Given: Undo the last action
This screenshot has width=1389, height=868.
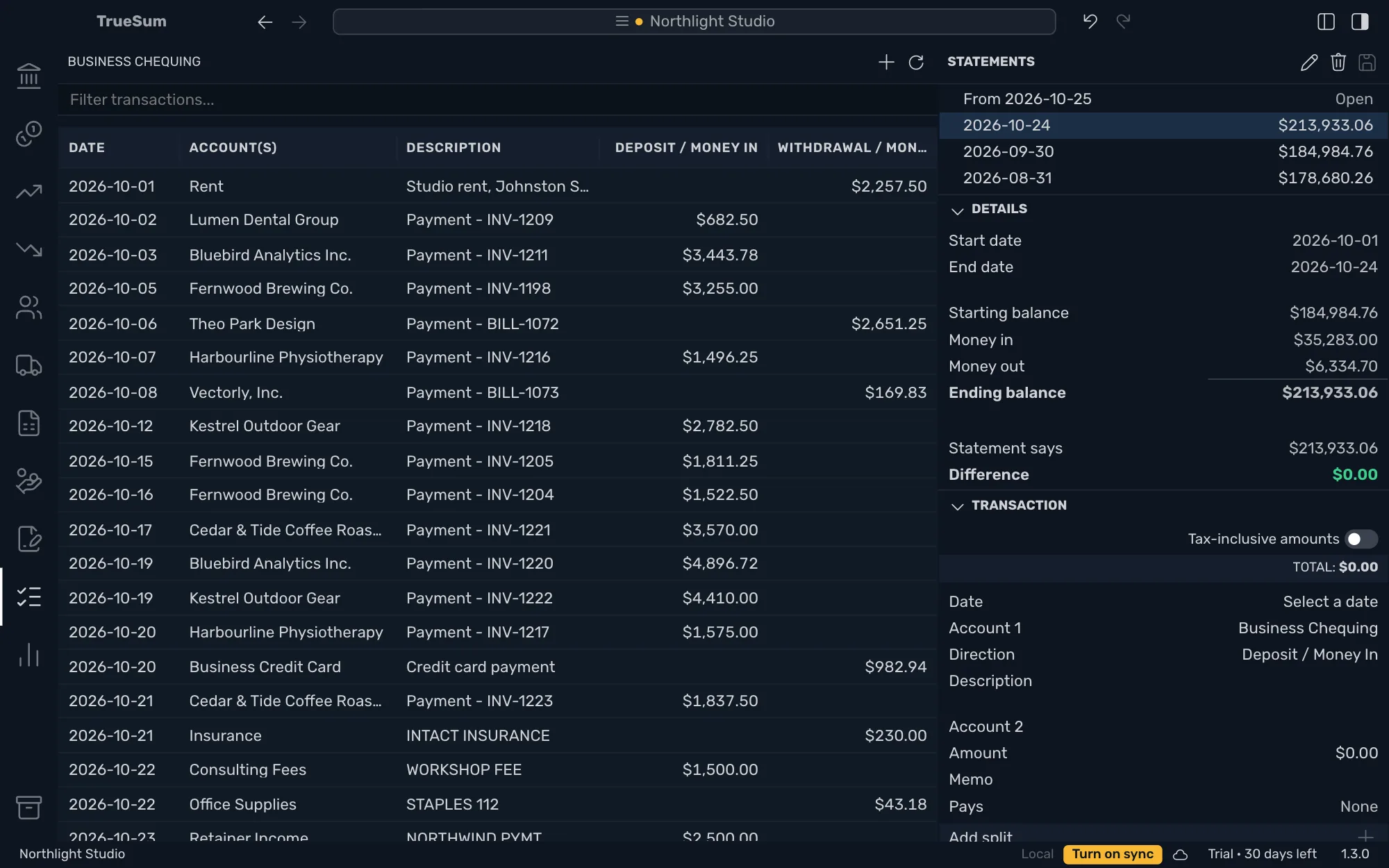Looking at the screenshot, I should (1090, 22).
